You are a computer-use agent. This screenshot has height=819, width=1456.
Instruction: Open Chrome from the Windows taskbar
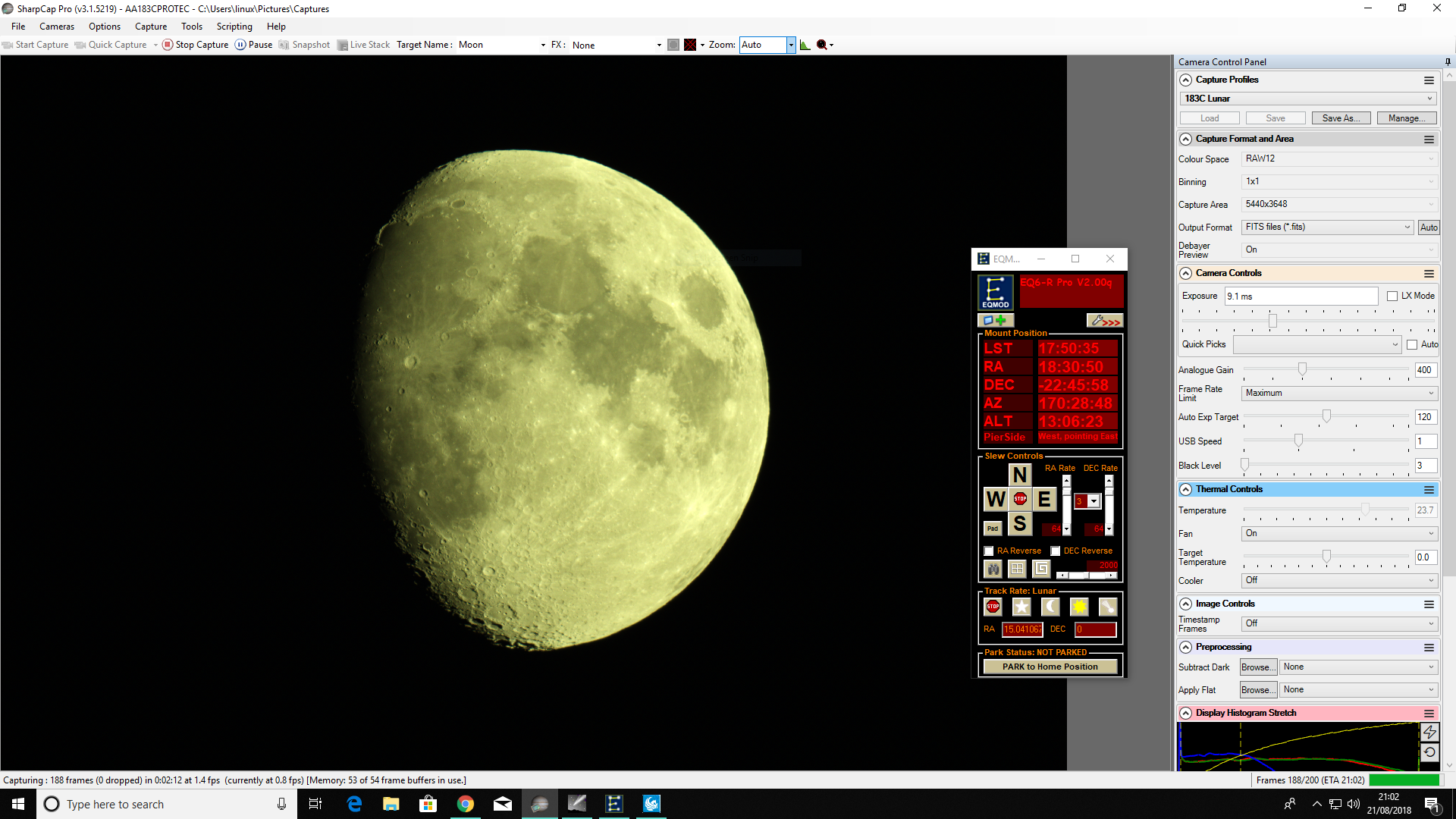[x=466, y=804]
